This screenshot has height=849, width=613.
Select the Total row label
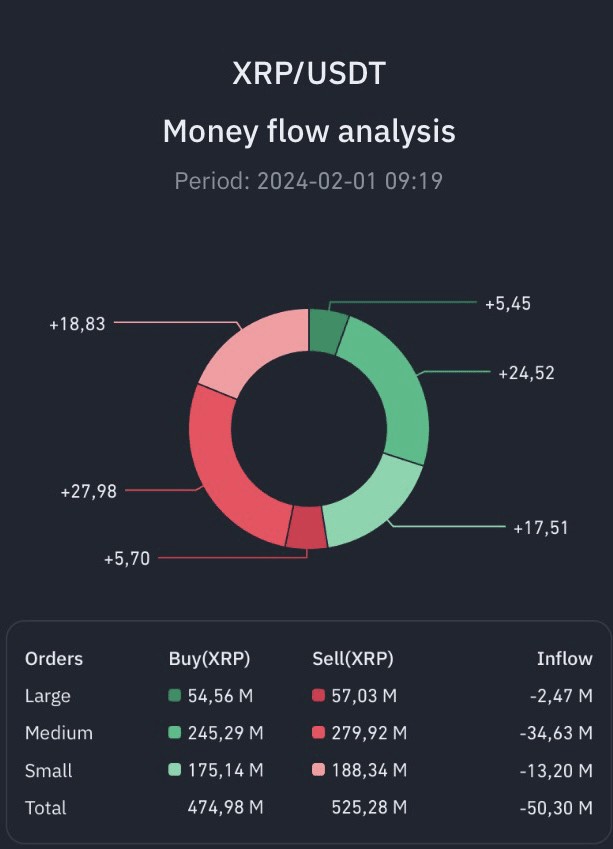point(46,807)
